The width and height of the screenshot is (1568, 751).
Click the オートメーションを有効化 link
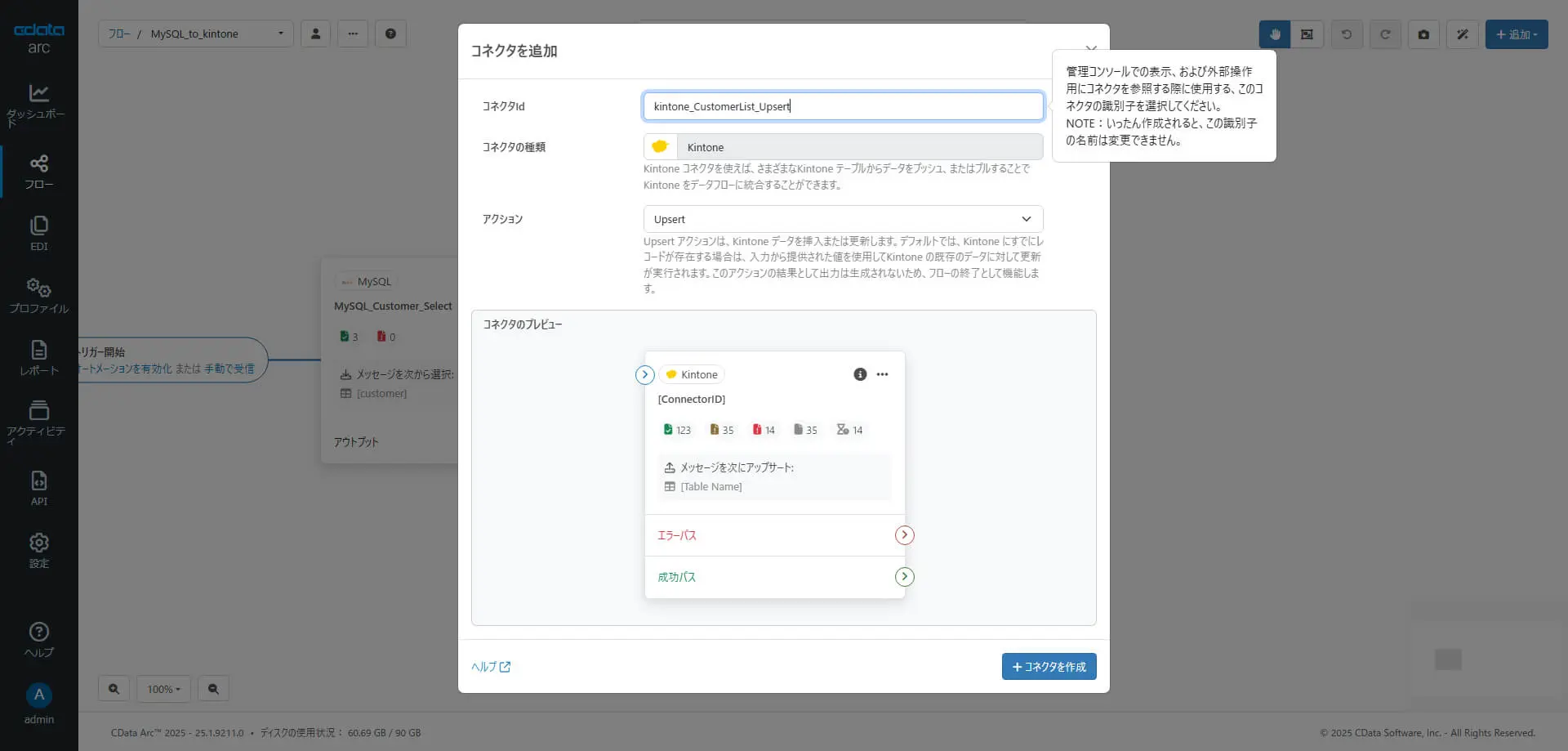tap(126, 369)
